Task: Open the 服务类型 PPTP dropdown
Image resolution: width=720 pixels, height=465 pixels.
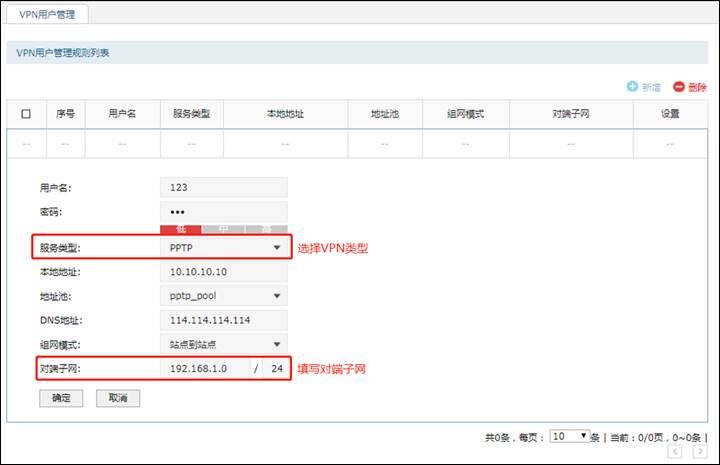Action: 223,247
